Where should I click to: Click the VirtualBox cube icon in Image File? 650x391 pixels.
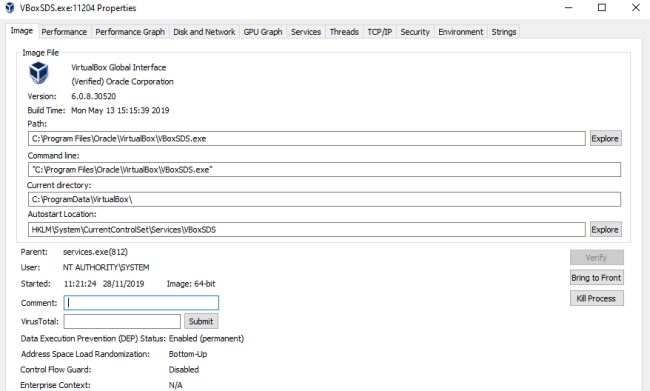pos(39,73)
